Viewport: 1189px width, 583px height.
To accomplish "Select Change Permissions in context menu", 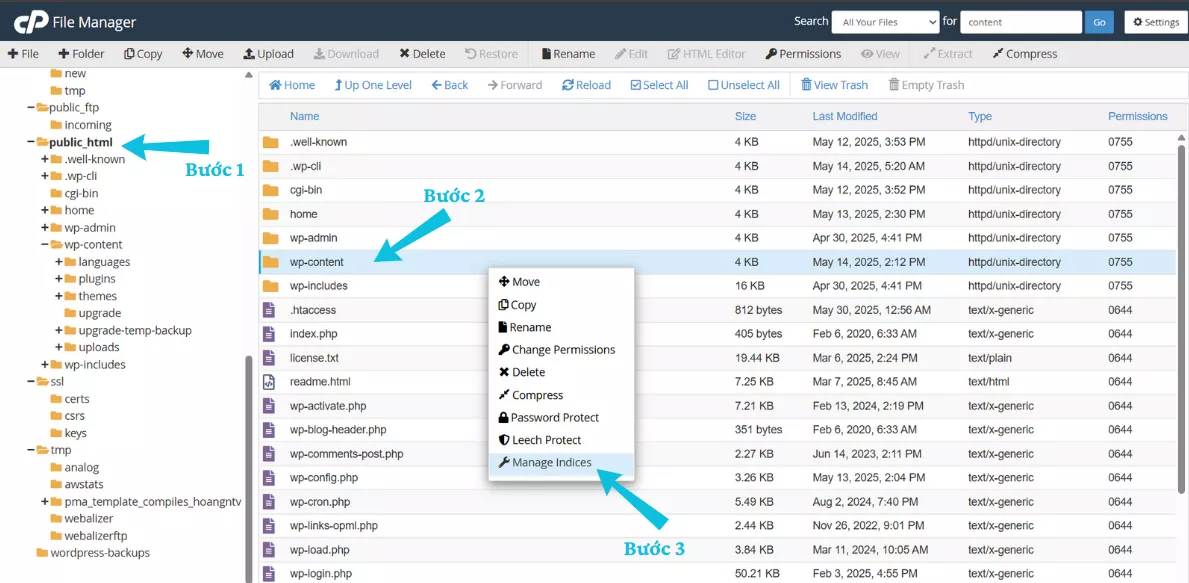I will (563, 350).
